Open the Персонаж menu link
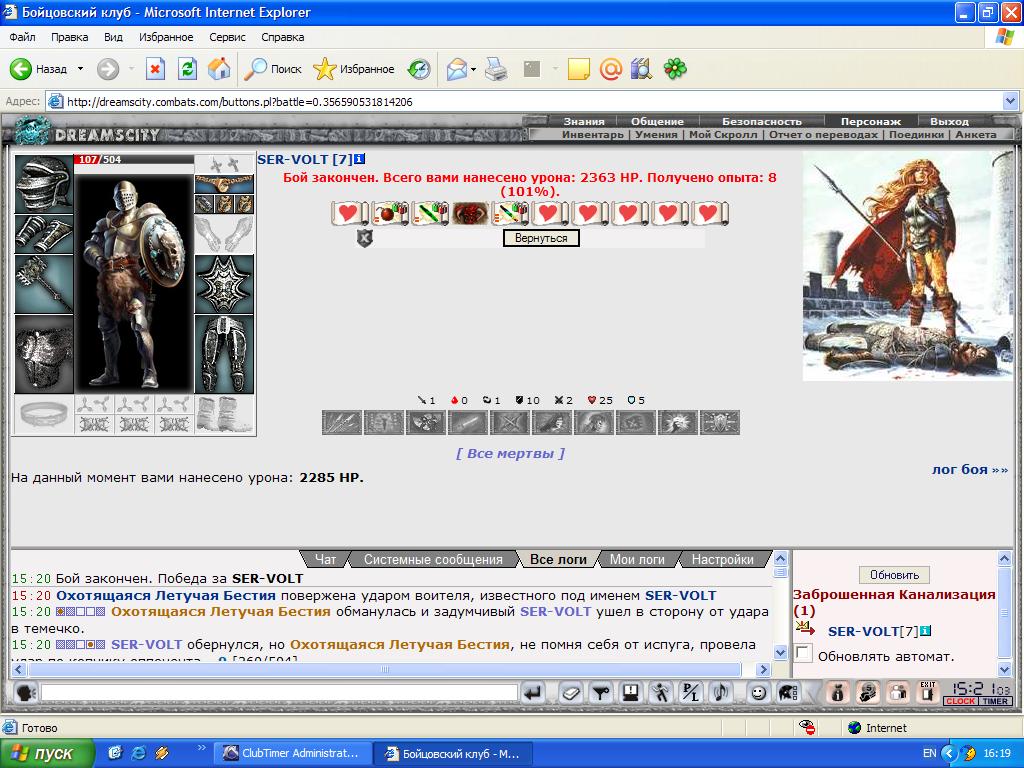Viewport: 1024px width, 768px height. [x=871, y=121]
